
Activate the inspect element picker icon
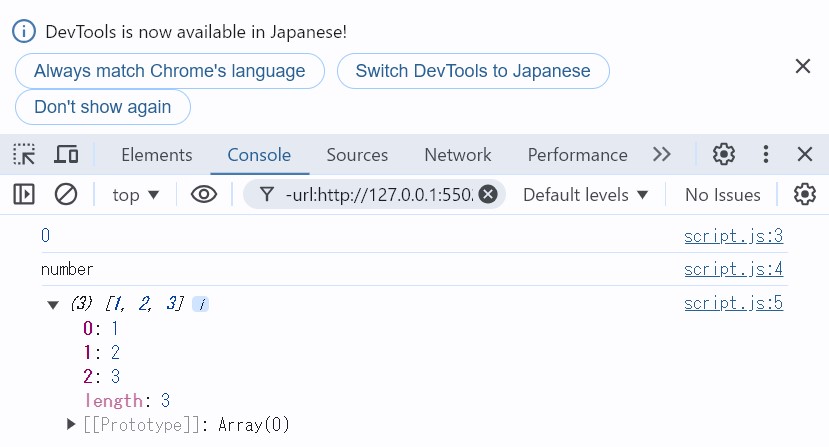(24, 154)
